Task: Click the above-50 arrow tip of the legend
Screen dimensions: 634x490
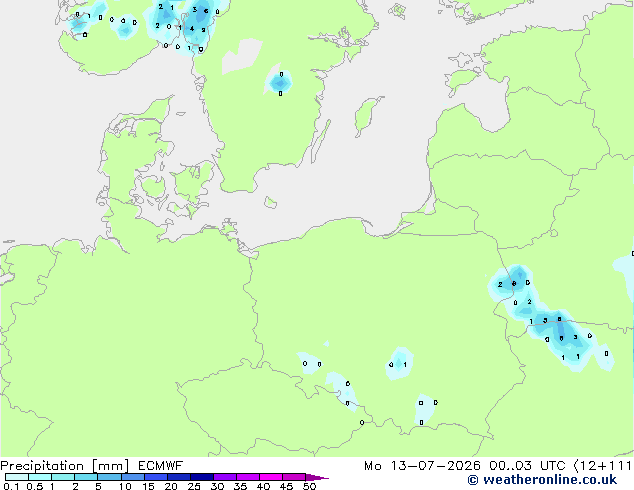Action: [317, 477]
